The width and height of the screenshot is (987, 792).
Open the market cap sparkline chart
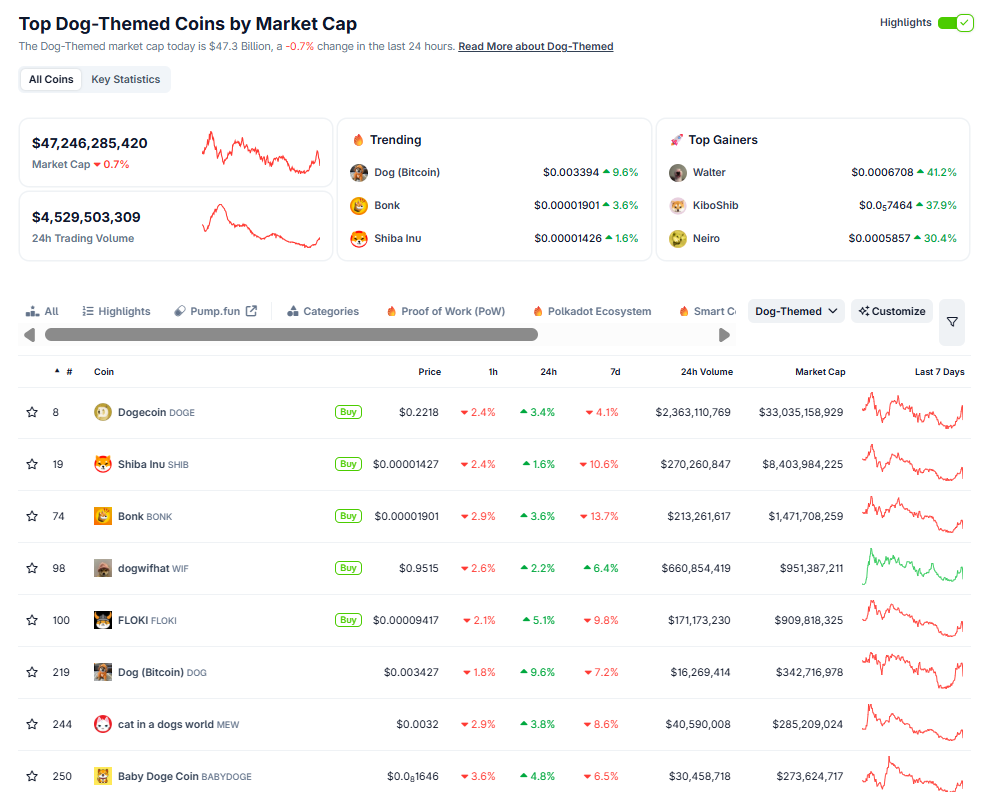[261, 152]
